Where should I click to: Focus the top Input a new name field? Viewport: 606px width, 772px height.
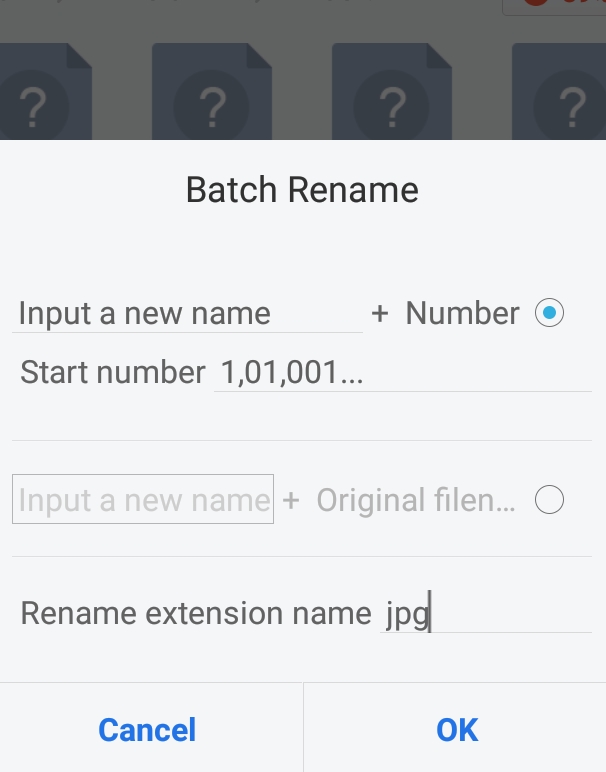coord(187,314)
